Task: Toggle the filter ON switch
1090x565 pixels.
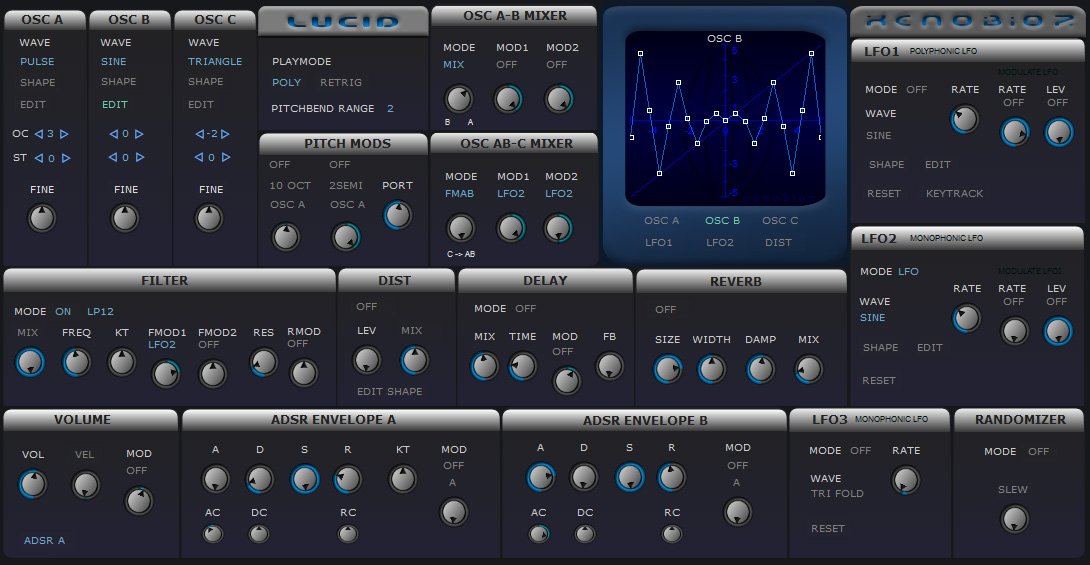Action: pyautogui.click(x=63, y=311)
